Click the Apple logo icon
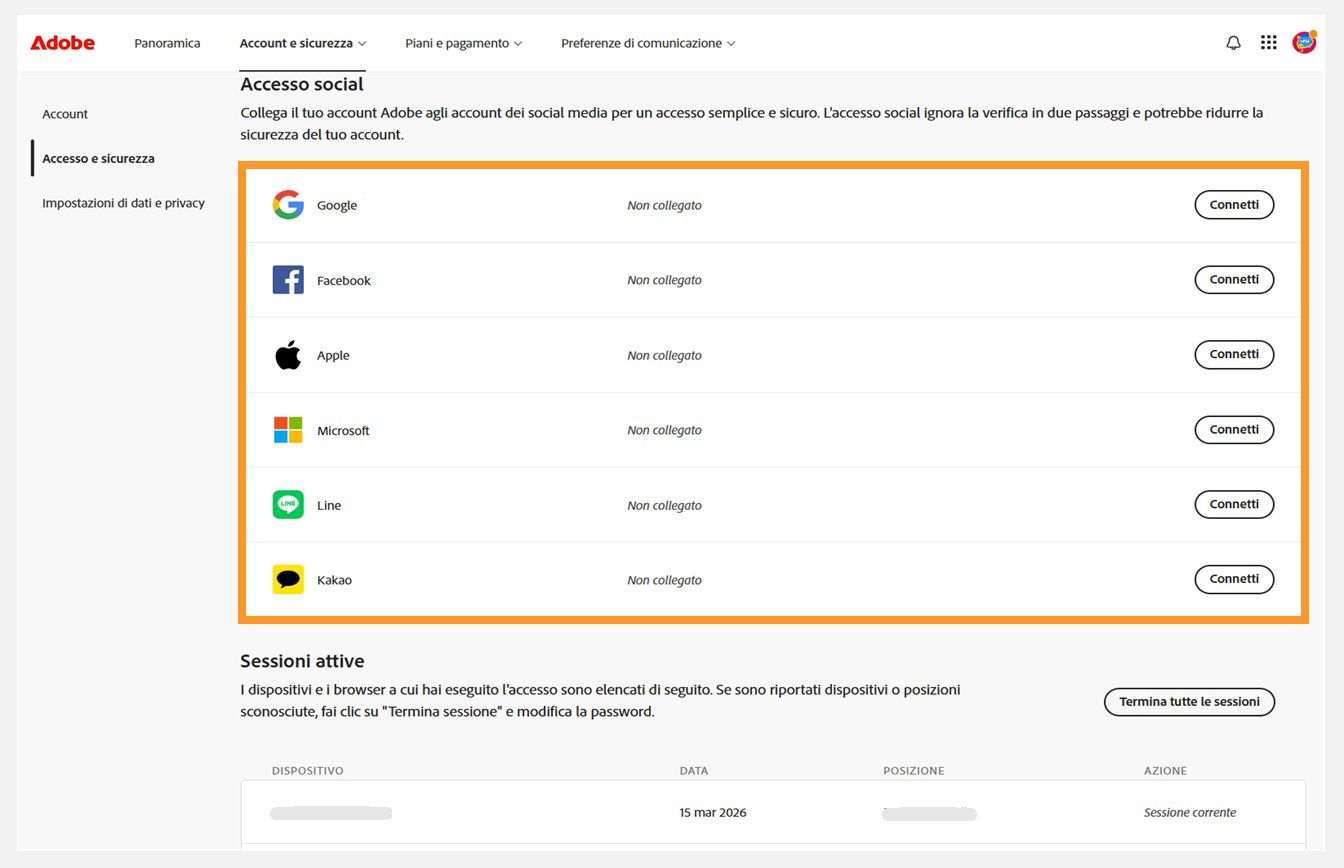1344x868 pixels. (x=287, y=354)
